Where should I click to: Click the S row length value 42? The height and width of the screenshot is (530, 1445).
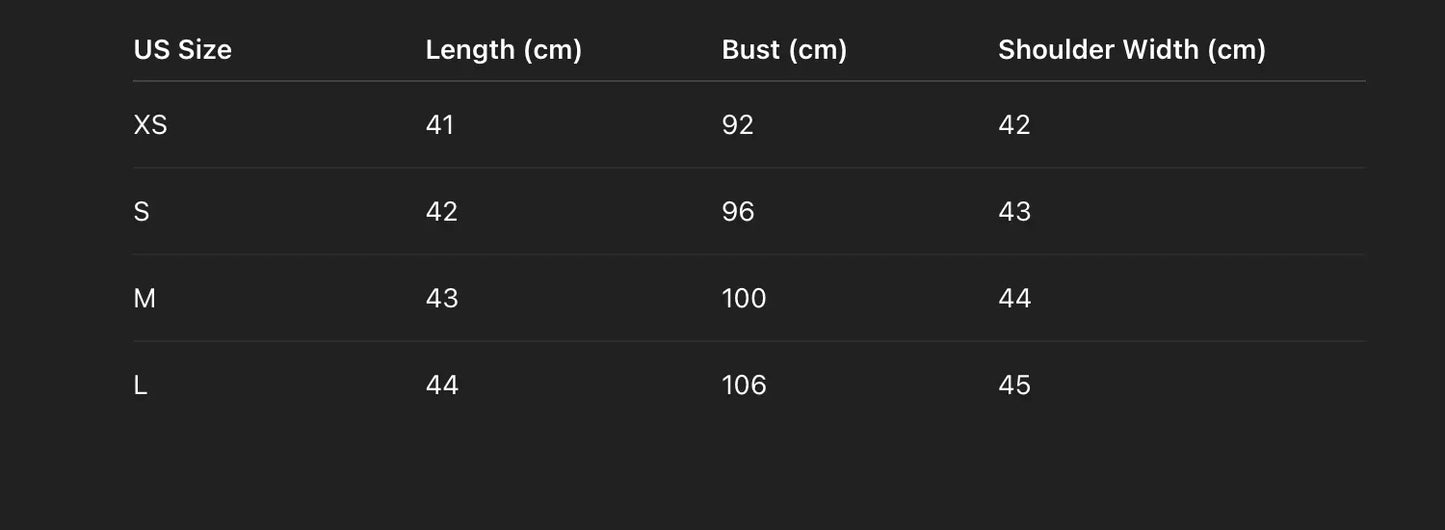coord(441,212)
